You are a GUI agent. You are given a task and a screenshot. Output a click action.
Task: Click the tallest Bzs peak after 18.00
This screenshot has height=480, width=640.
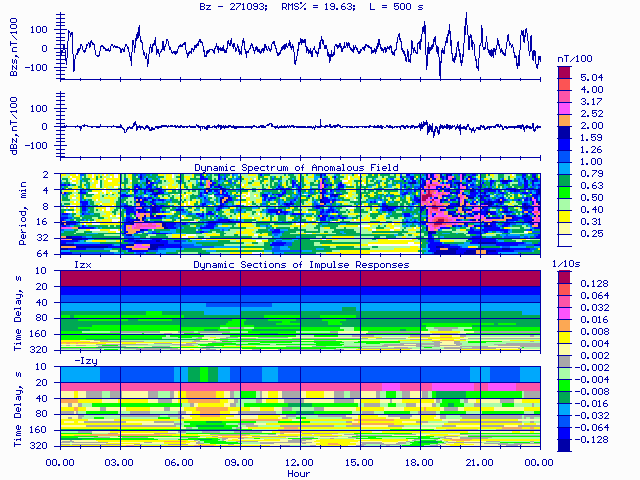click(x=467, y=15)
